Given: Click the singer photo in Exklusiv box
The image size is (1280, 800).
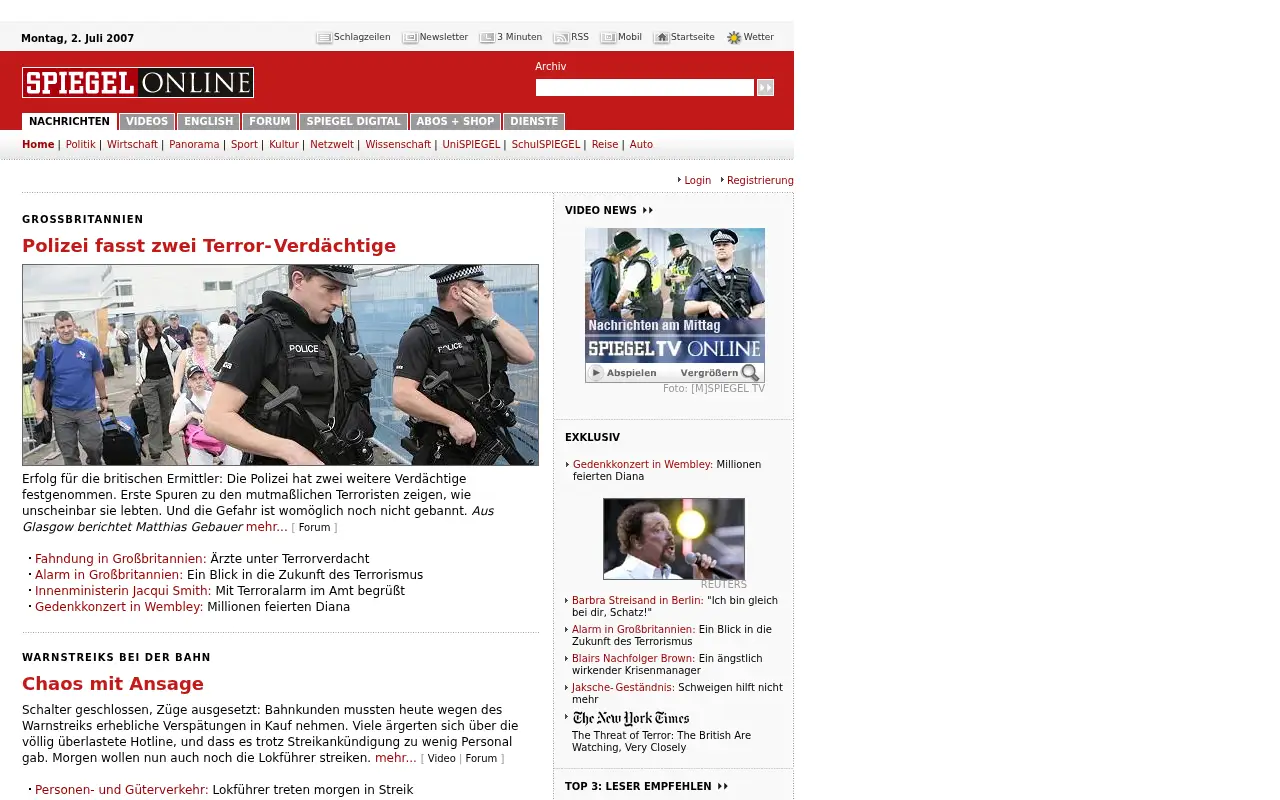Looking at the screenshot, I should click(x=674, y=539).
